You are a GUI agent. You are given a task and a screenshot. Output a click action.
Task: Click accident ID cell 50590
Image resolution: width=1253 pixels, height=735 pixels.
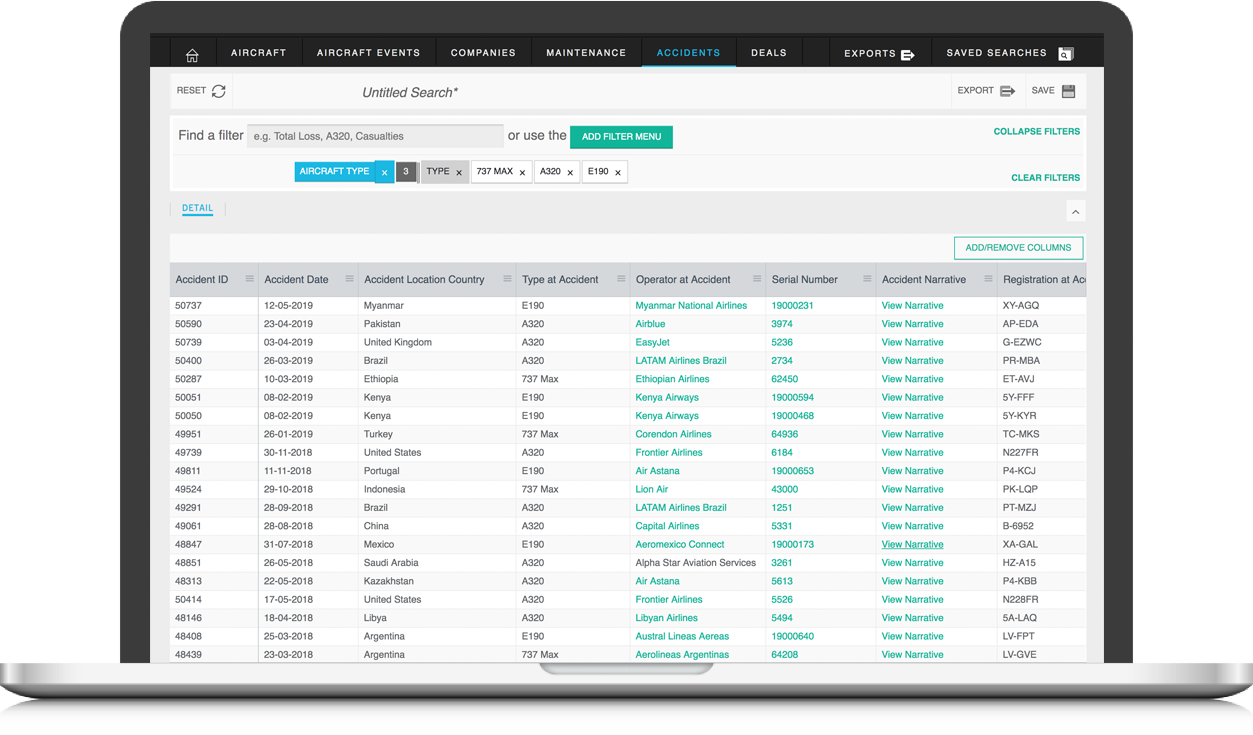pyautogui.click(x=188, y=324)
